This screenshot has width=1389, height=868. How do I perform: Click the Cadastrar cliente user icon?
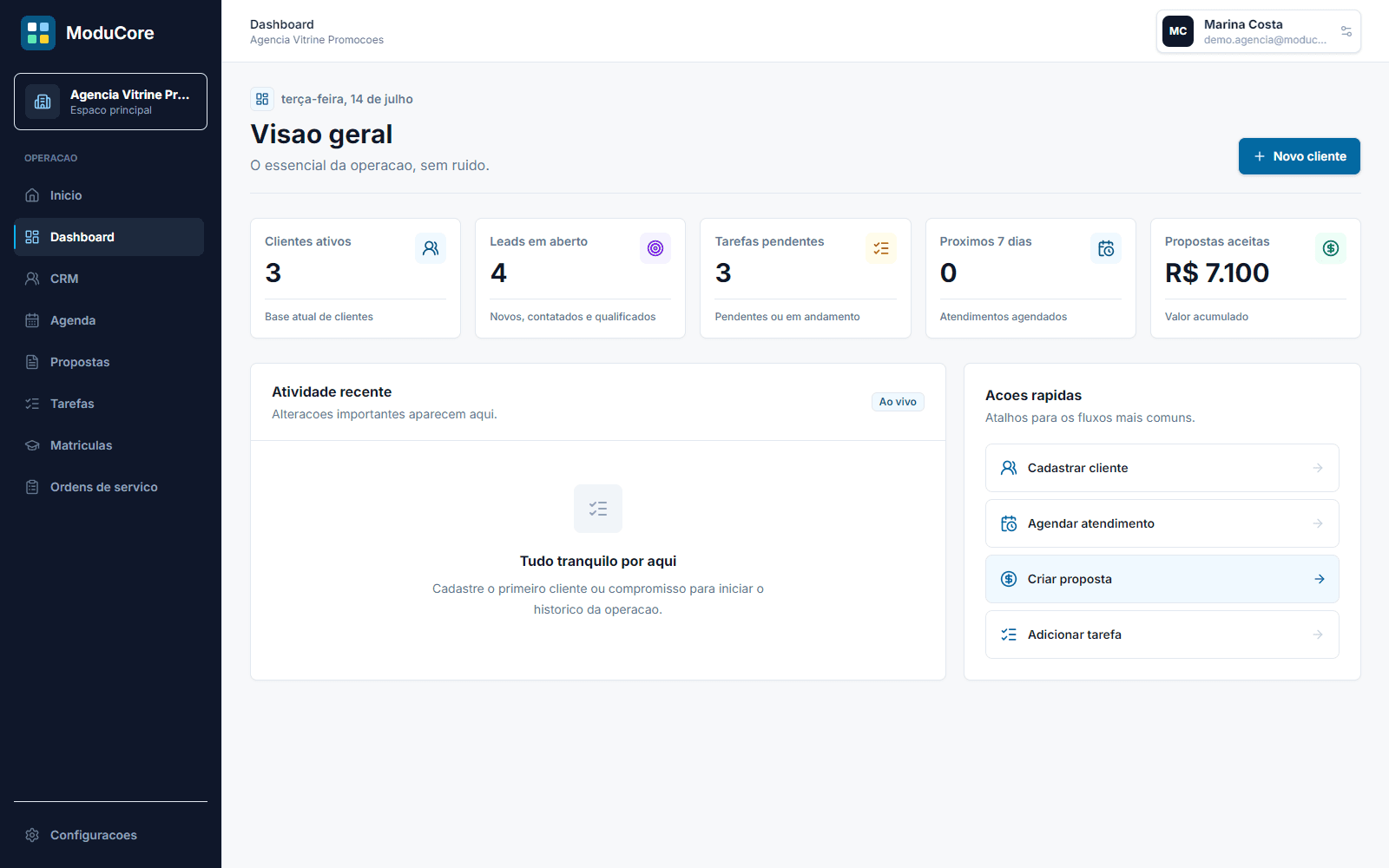pos(1009,468)
